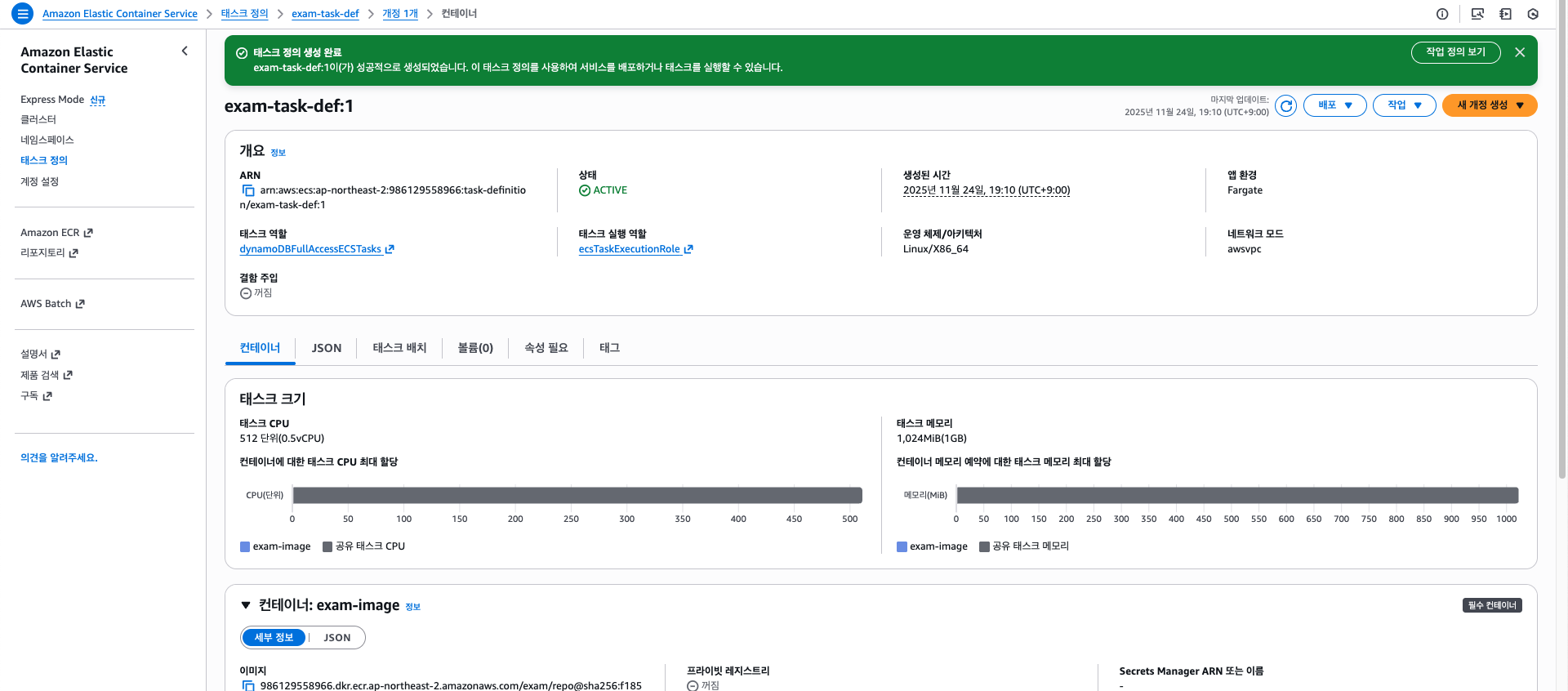Screen dimensions: 1568x691
Task: Refresh the task definition view
Action: pos(1286,105)
